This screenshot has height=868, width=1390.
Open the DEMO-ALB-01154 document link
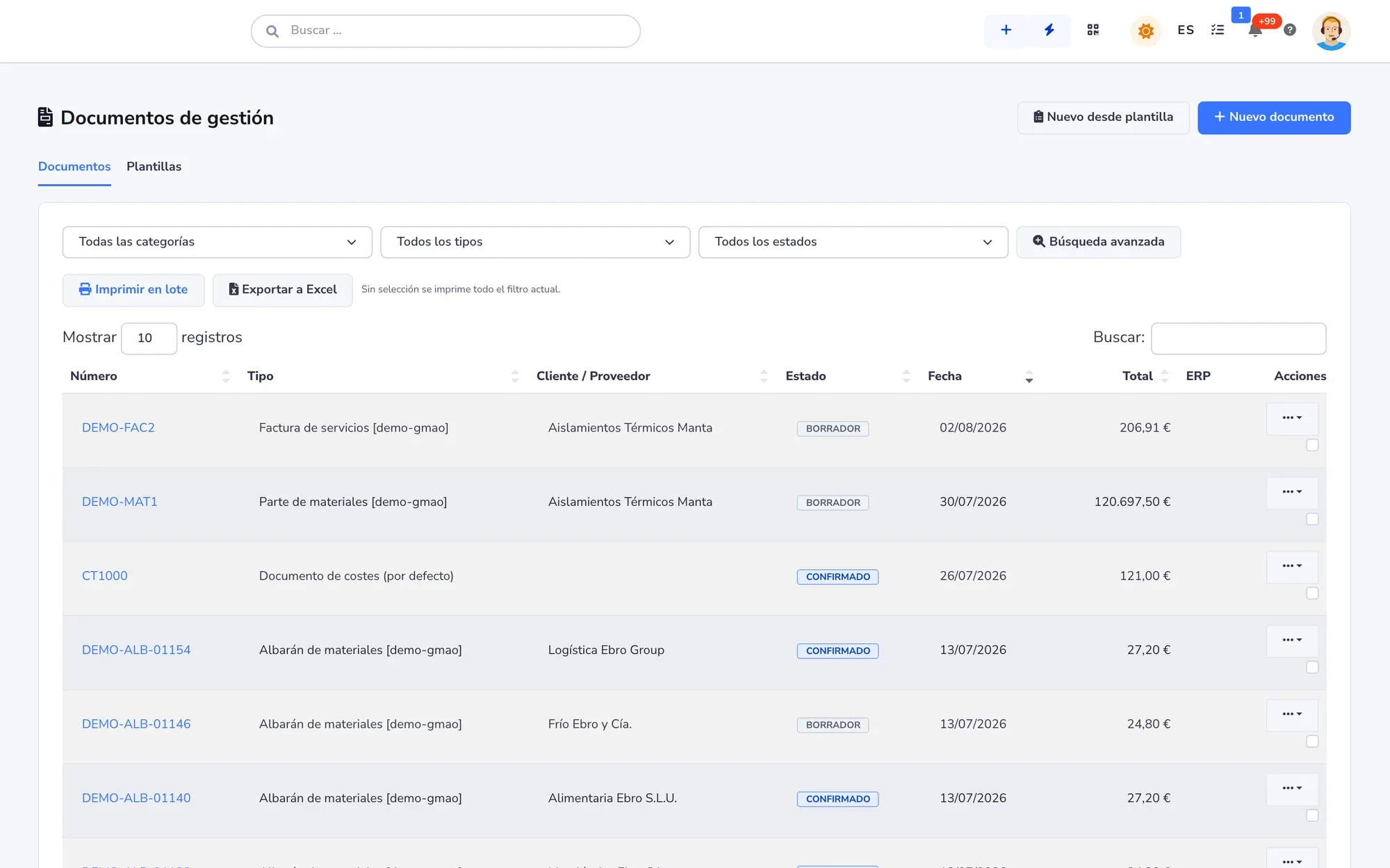click(x=136, y=650)
